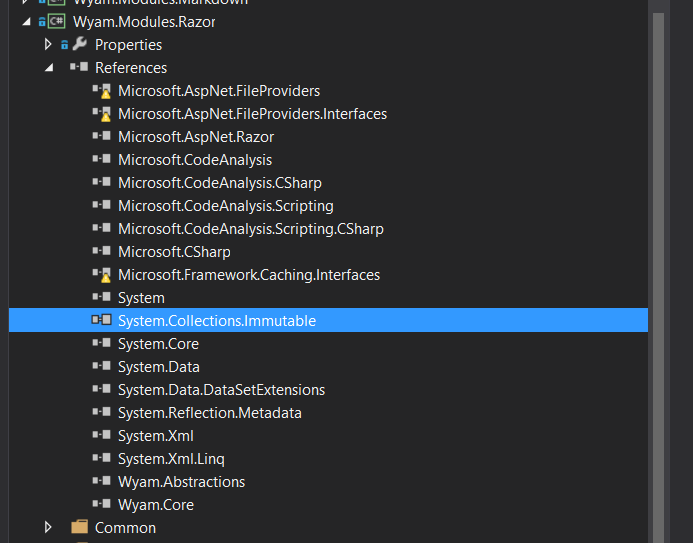
Task: Click the reference icon for Microsoft.CodeAnalysis.CSharp
Action: [x=102, y=182]
